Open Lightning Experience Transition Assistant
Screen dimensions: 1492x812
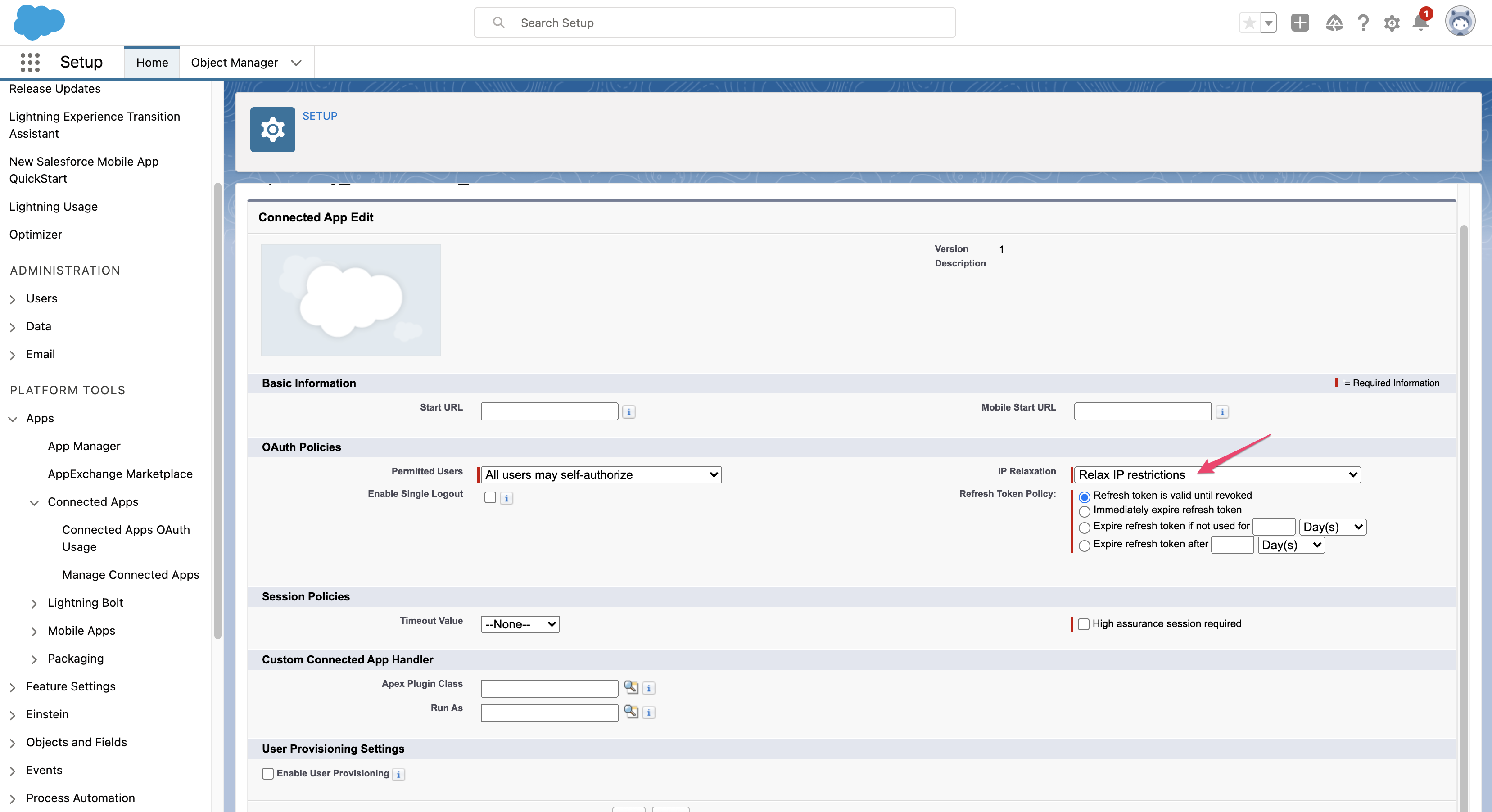[95, 125]
